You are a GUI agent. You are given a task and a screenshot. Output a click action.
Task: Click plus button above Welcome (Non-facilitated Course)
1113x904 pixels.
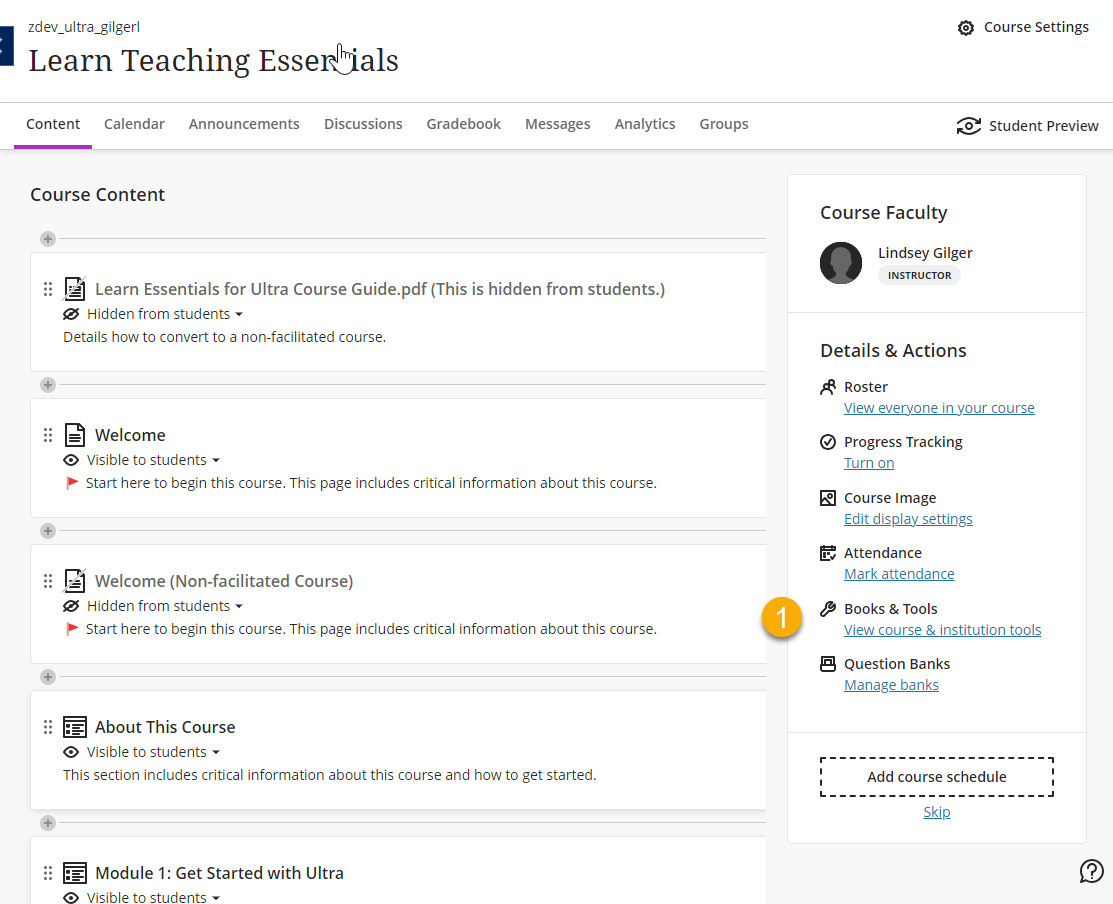[48, 531]
